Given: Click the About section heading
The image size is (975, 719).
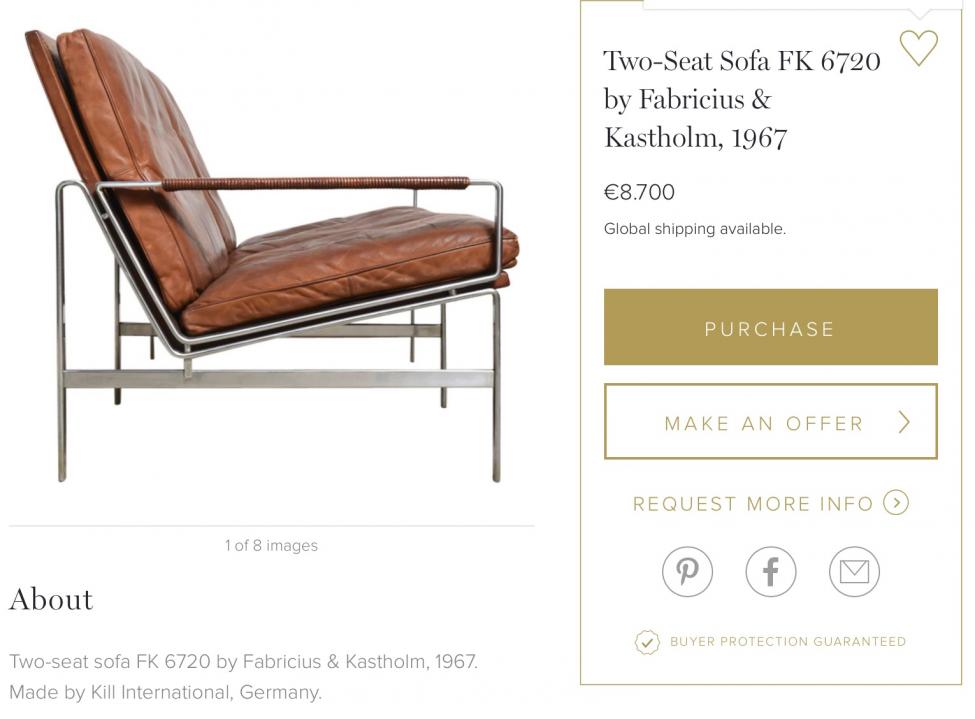Looking at the screenshot, I should tap(51, 599).
